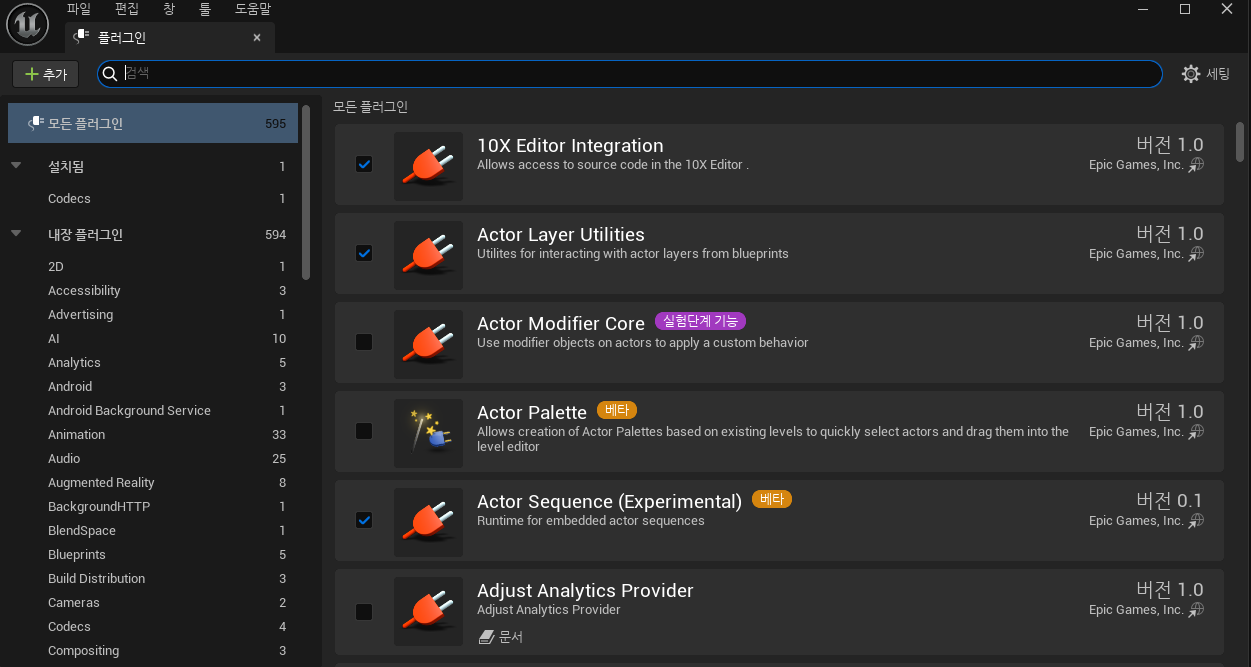
Task: Click Epic Games, Inc. link for Actor Sequence
Action: (1136, 521)
